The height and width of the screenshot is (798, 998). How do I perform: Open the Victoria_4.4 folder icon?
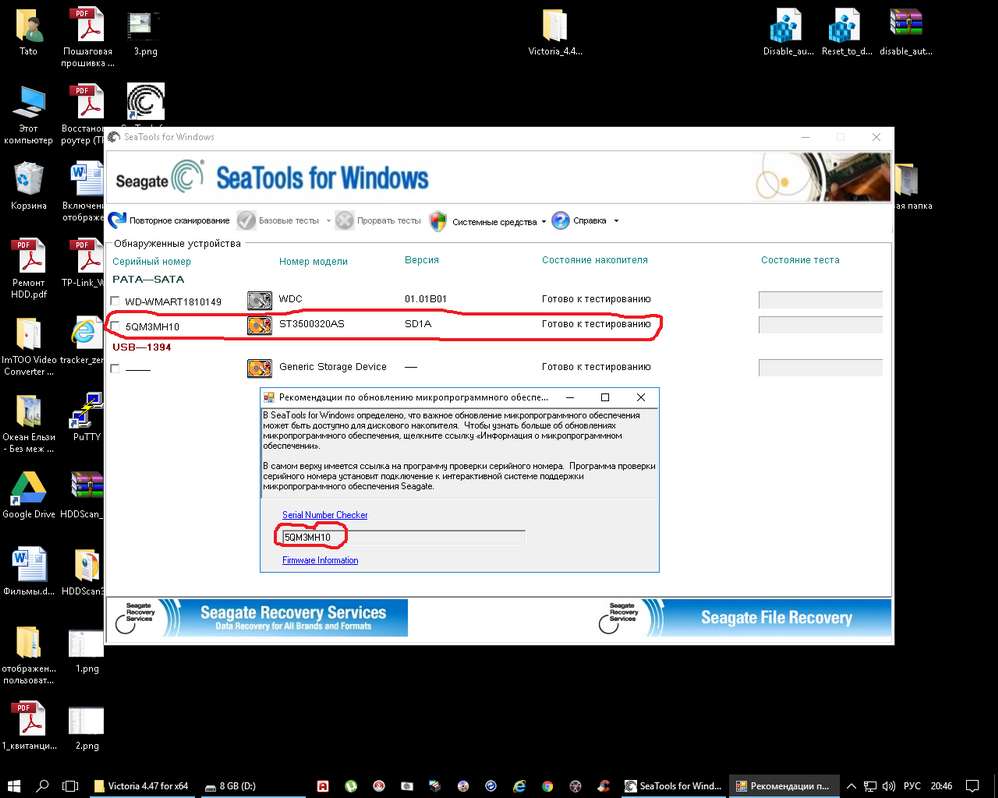coord(555,33)
